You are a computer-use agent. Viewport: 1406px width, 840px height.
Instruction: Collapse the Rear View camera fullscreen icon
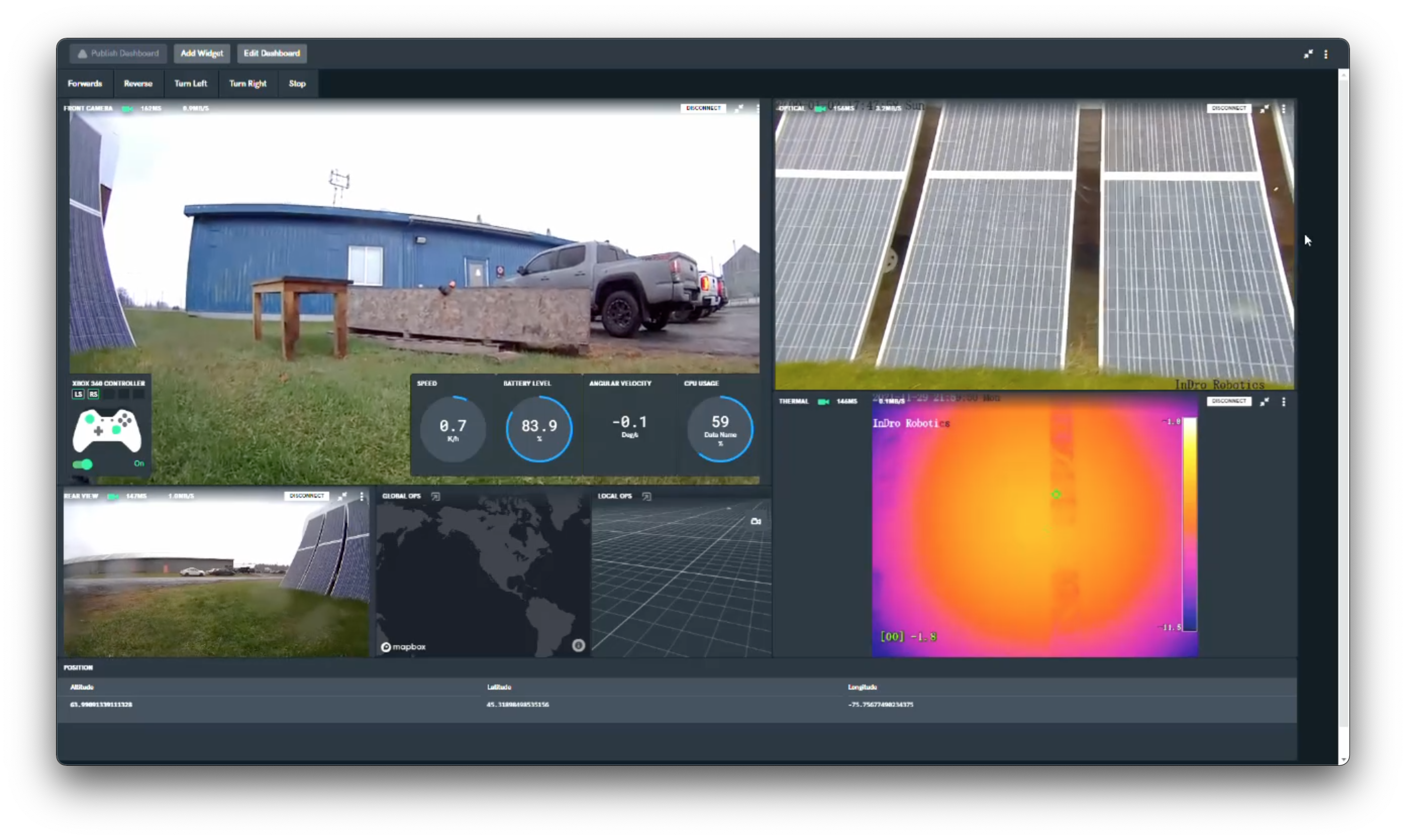pos(342,496)
